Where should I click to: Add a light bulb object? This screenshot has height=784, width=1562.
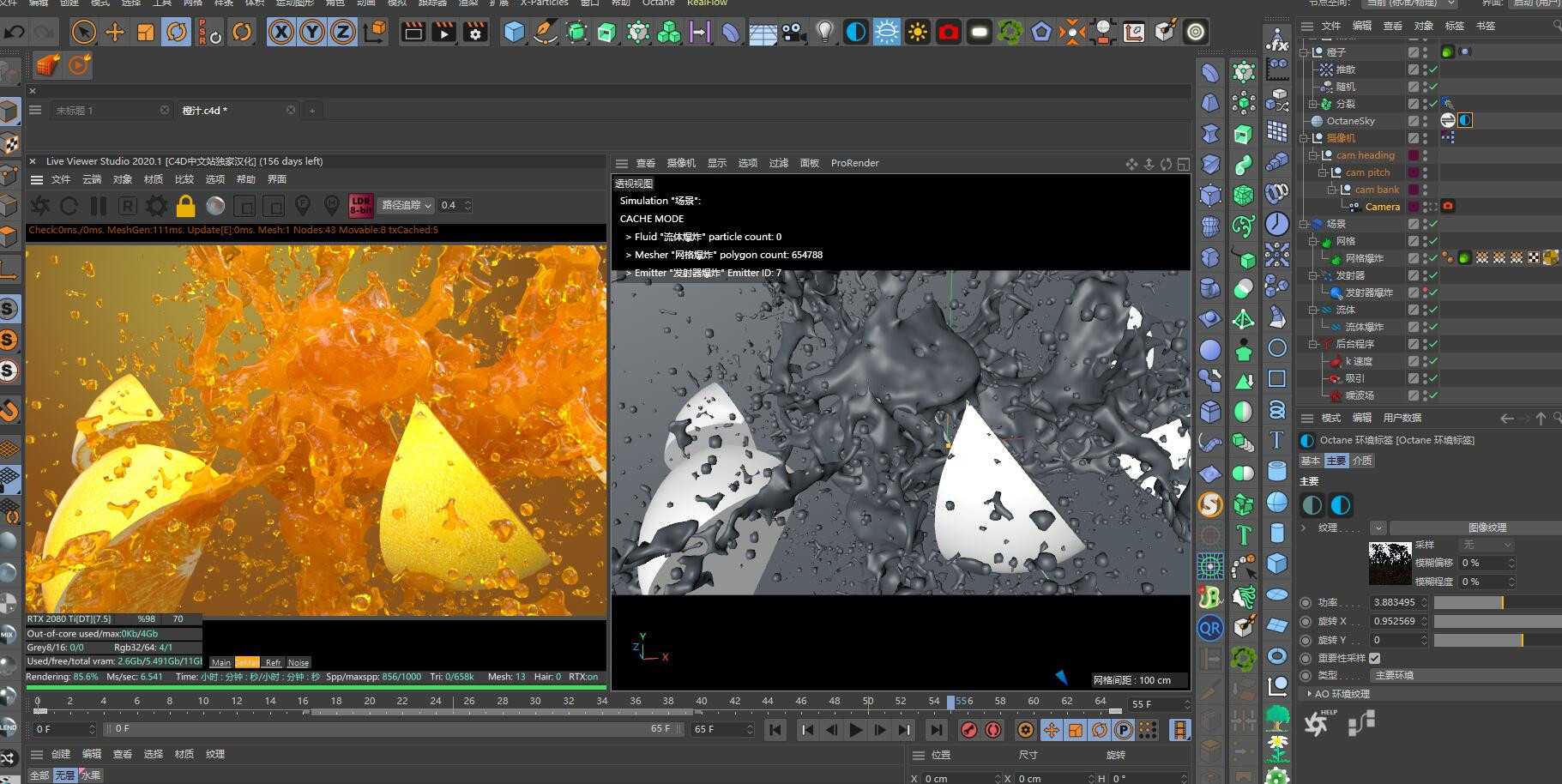click(x=825, y=33)
